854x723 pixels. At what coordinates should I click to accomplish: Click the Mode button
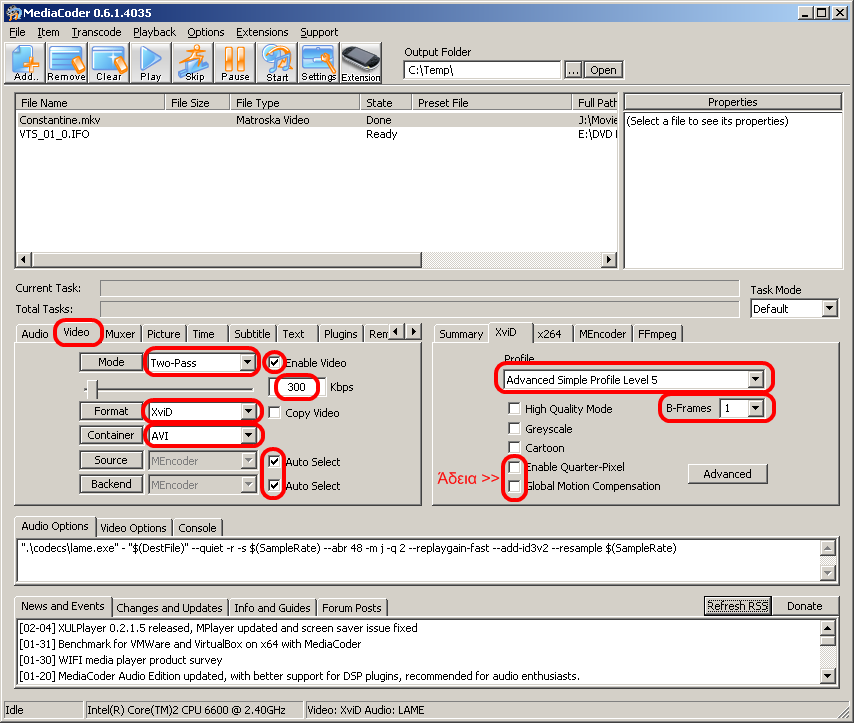111,362
